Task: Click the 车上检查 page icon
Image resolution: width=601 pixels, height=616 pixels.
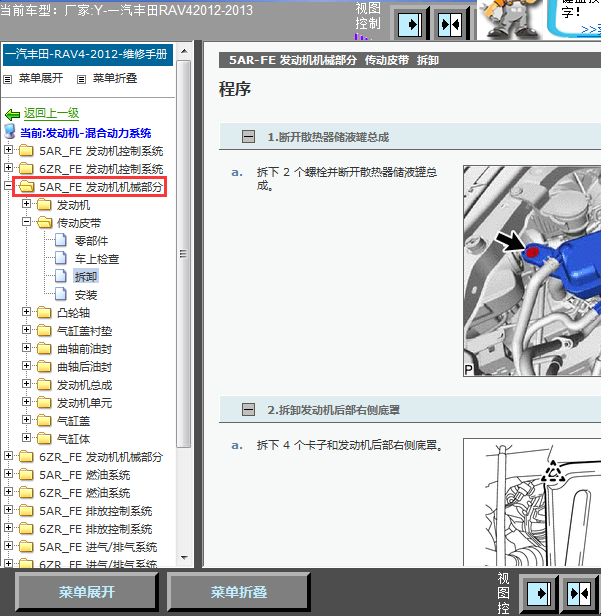Action: tap(61, 258)
